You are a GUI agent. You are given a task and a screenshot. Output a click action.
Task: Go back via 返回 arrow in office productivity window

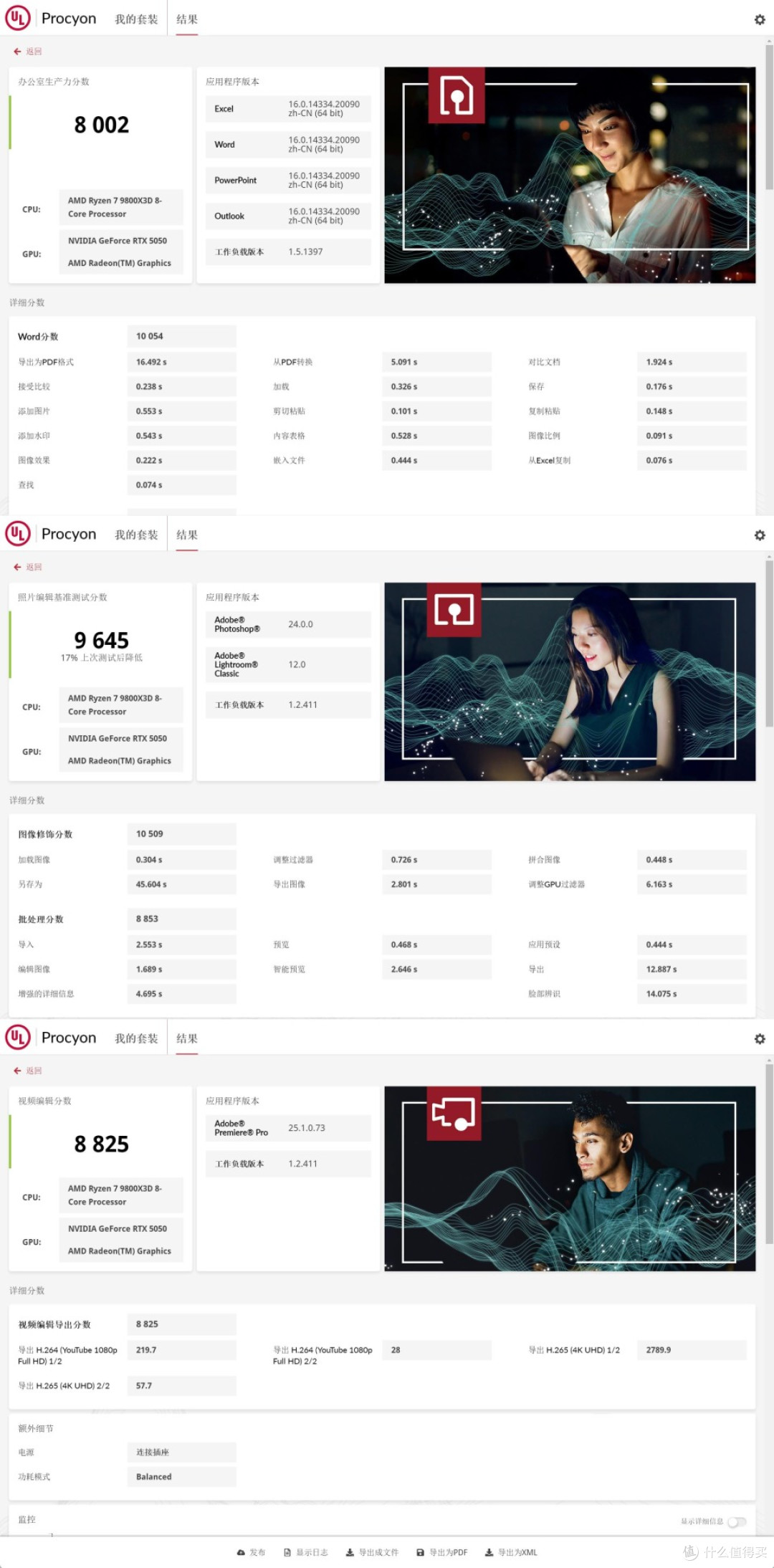point(28,52)
